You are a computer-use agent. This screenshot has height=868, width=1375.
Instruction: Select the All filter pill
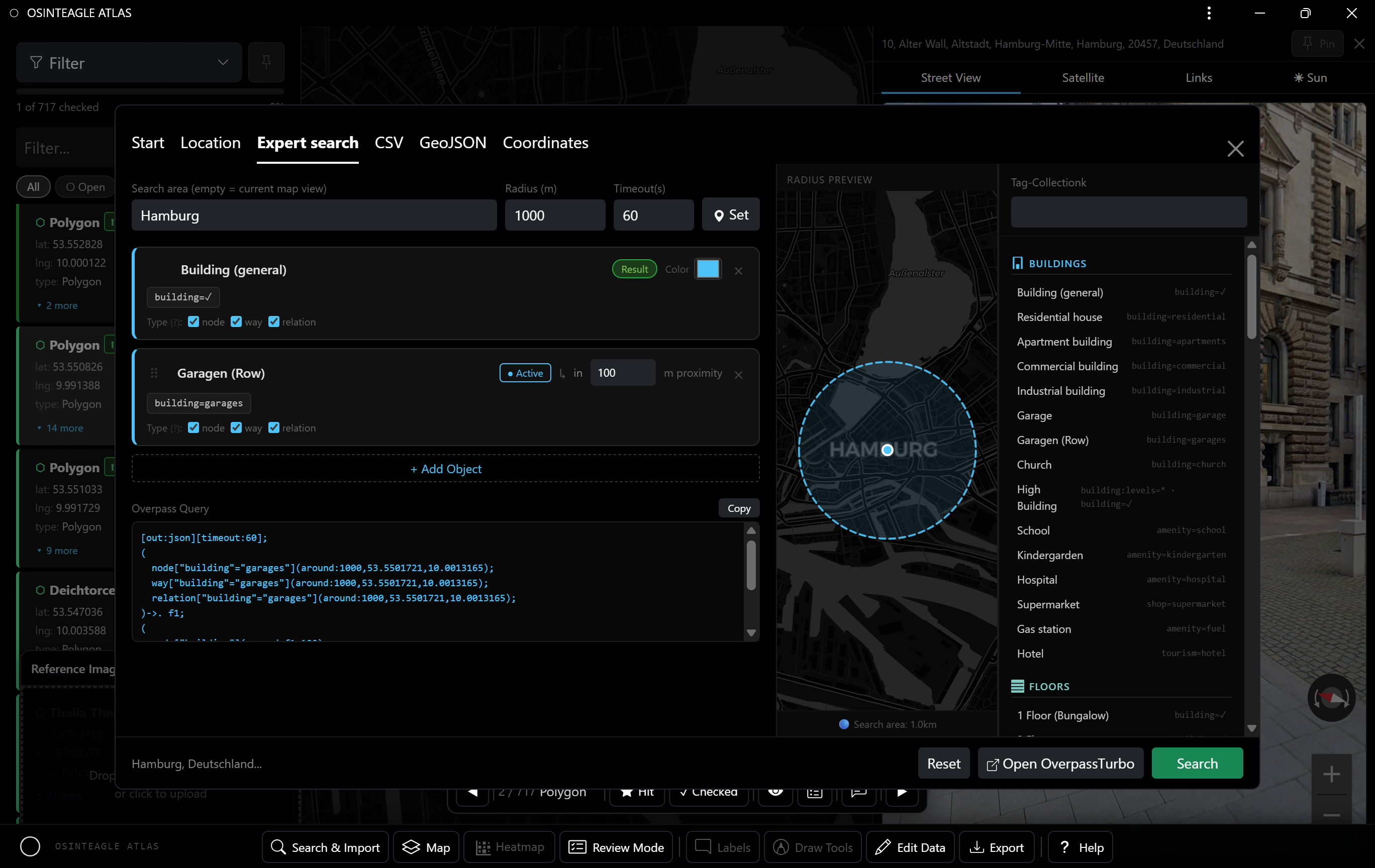pyautogui.click(x=33, y=187)
